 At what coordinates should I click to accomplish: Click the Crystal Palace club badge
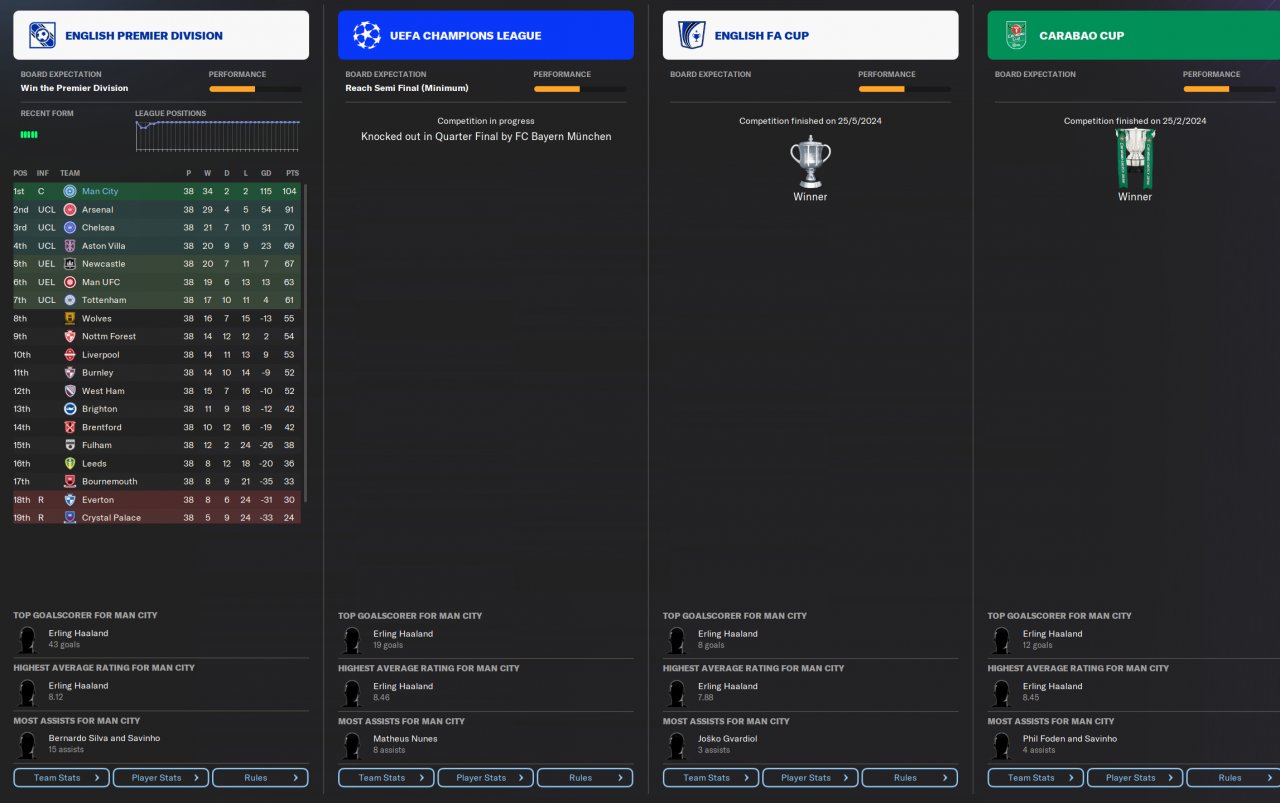click(x=70, y=518)
